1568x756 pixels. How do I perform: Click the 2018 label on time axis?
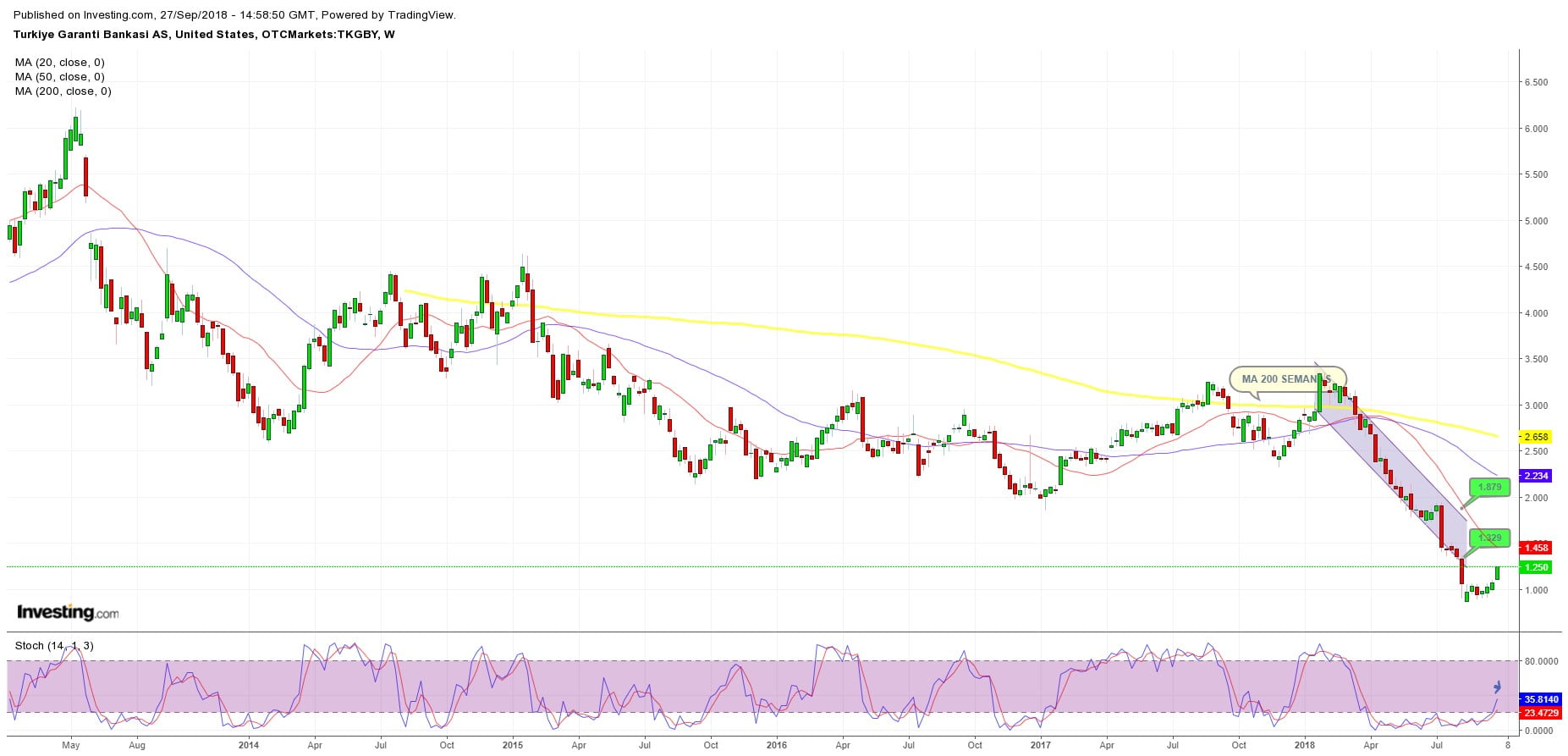(x=1304, y=746)
